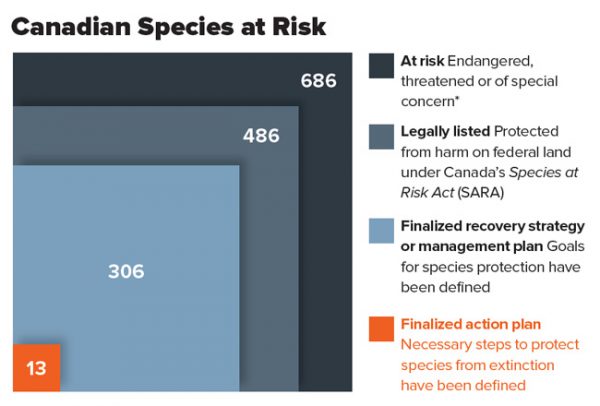Click the 'from harm on federal land' text
Viewport: 600px width, 406px height.
point(486,152)
